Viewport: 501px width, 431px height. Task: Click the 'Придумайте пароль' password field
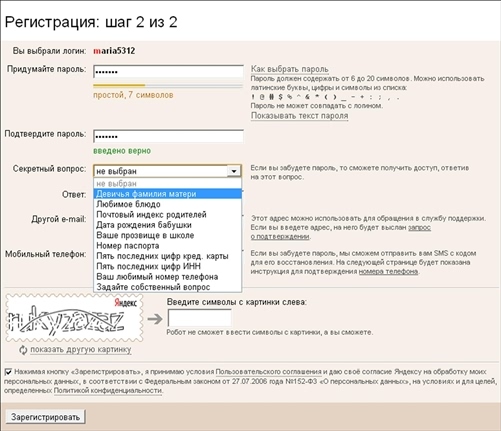pyautogui.click(x=168, y=72)
